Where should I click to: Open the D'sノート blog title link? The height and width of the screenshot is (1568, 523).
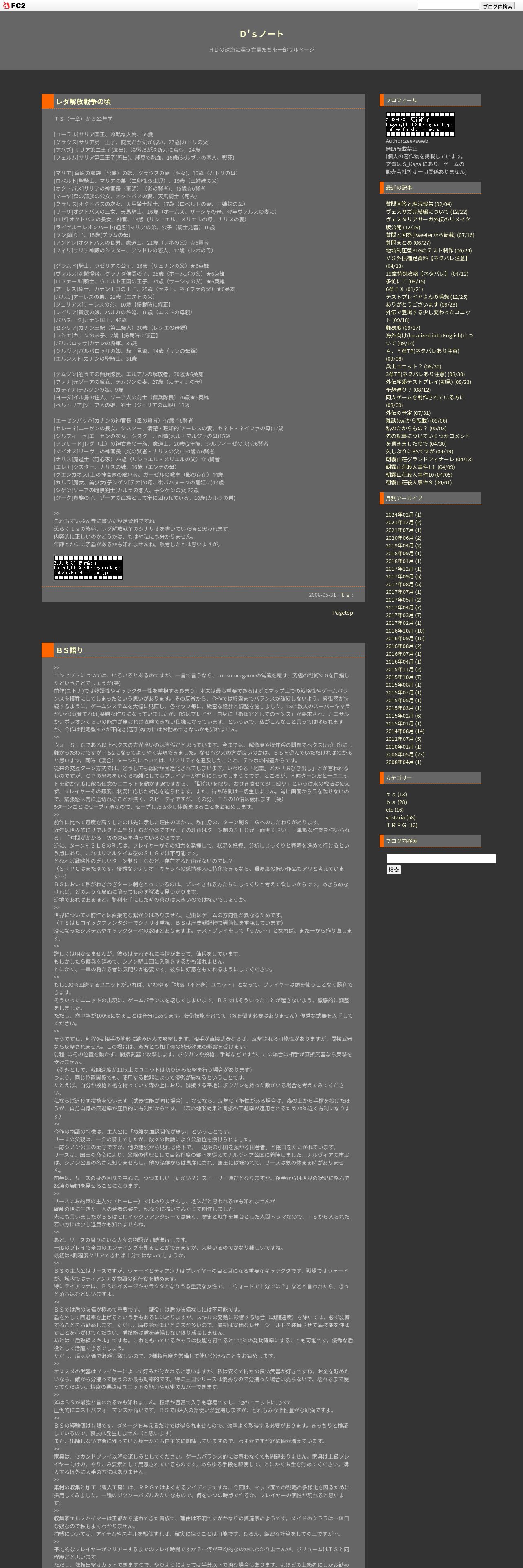point(262,34)
